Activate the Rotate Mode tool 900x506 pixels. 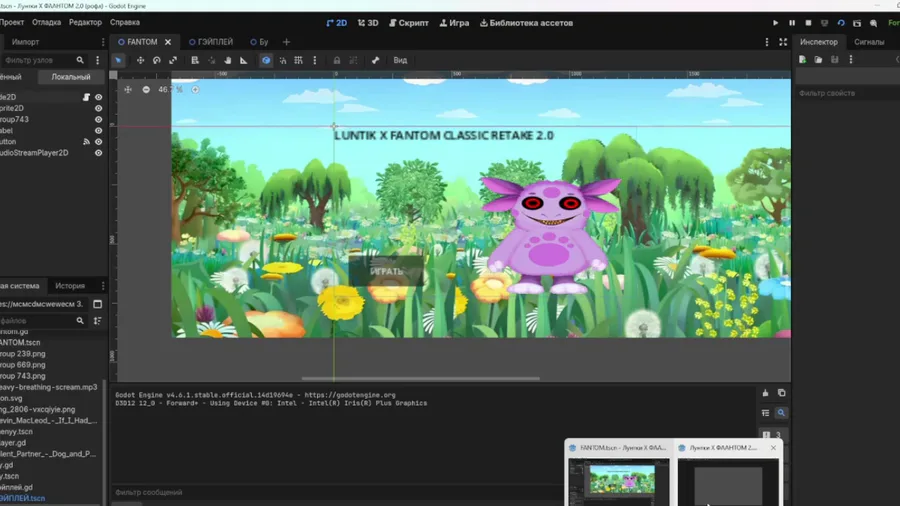[157, 60]
